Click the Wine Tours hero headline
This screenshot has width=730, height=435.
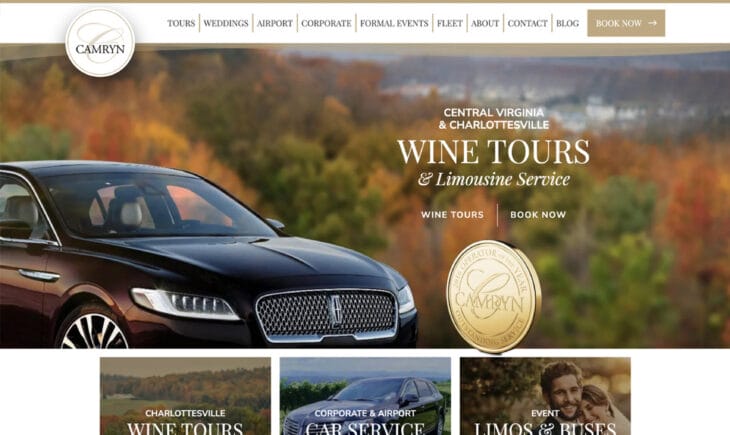coord(493,152)
